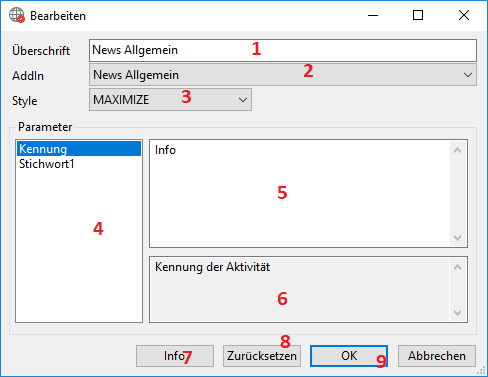Click scroll up arrow of Info text area
The height and width of the screenshot is (377, 488).
click(458, 150)
